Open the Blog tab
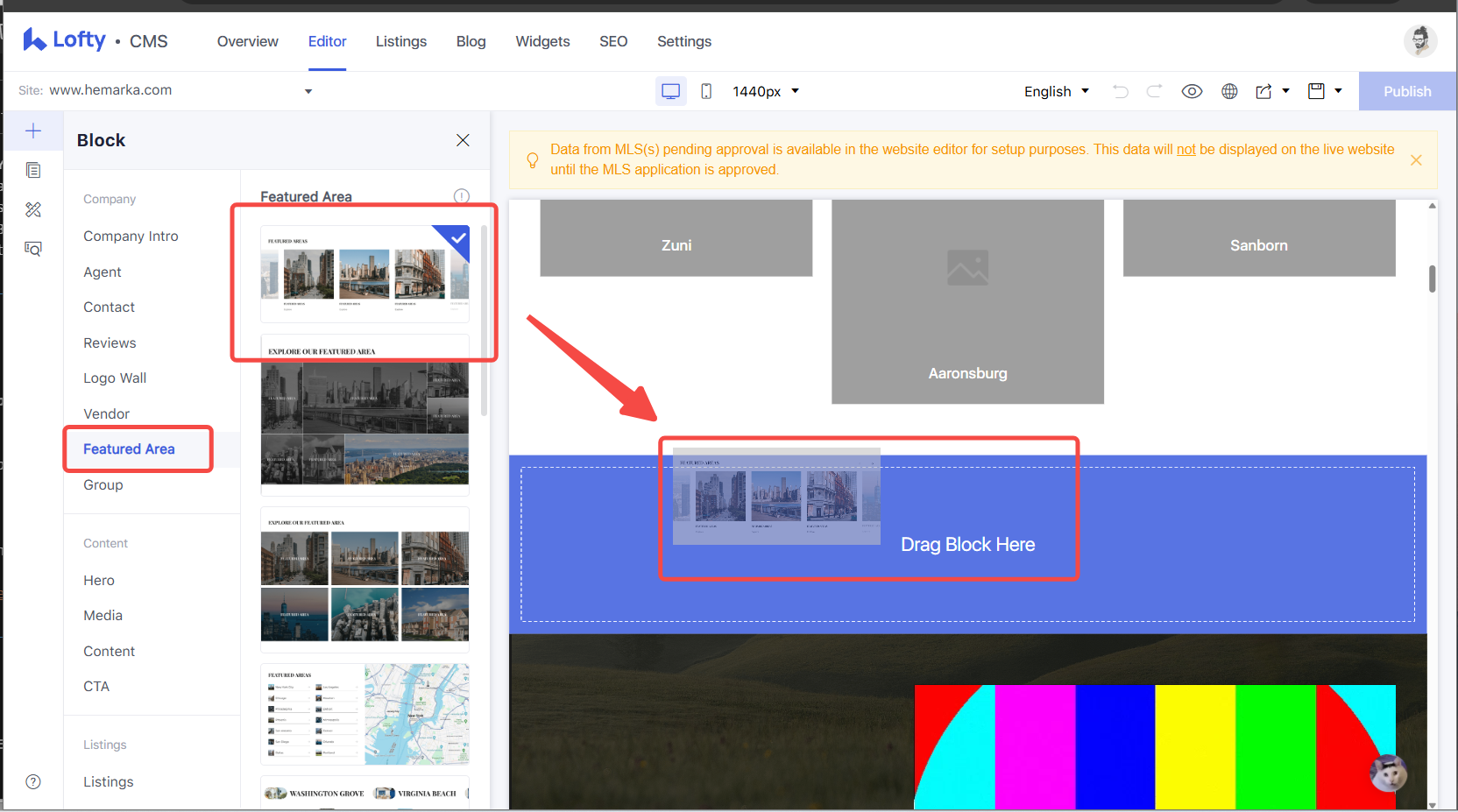The height and width of the screenshot is (812, 1458). pyautogui.click(x=471, y=41)
